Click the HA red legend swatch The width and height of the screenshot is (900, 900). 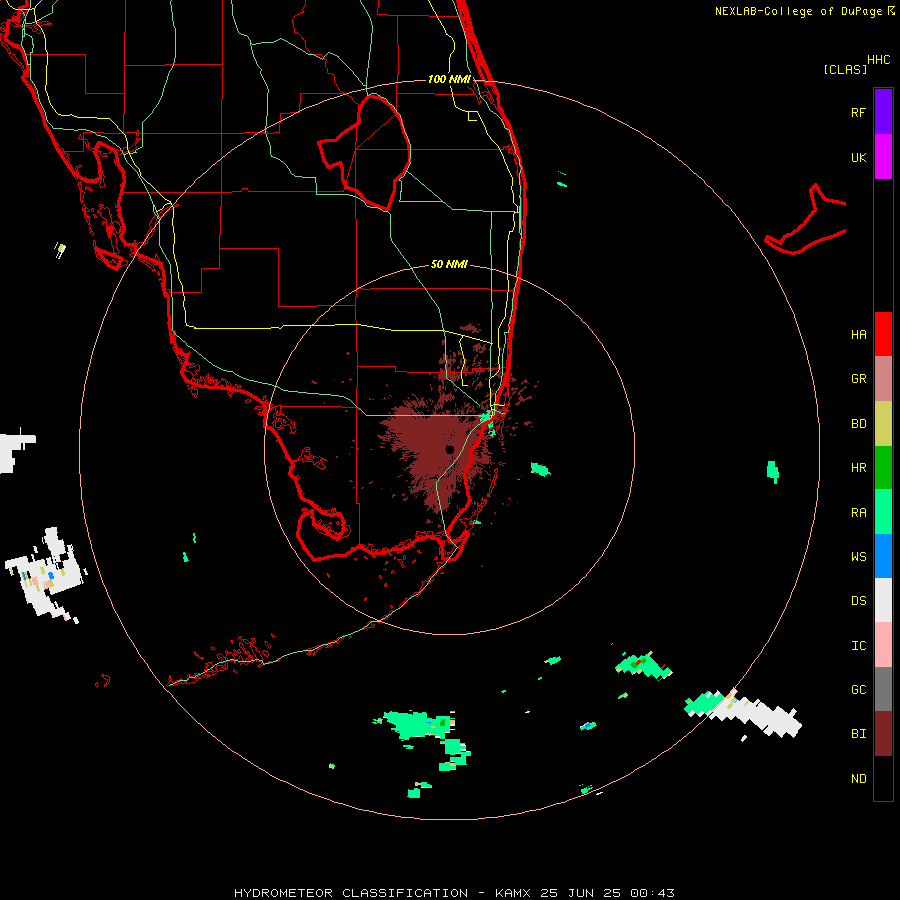(883, 334)
